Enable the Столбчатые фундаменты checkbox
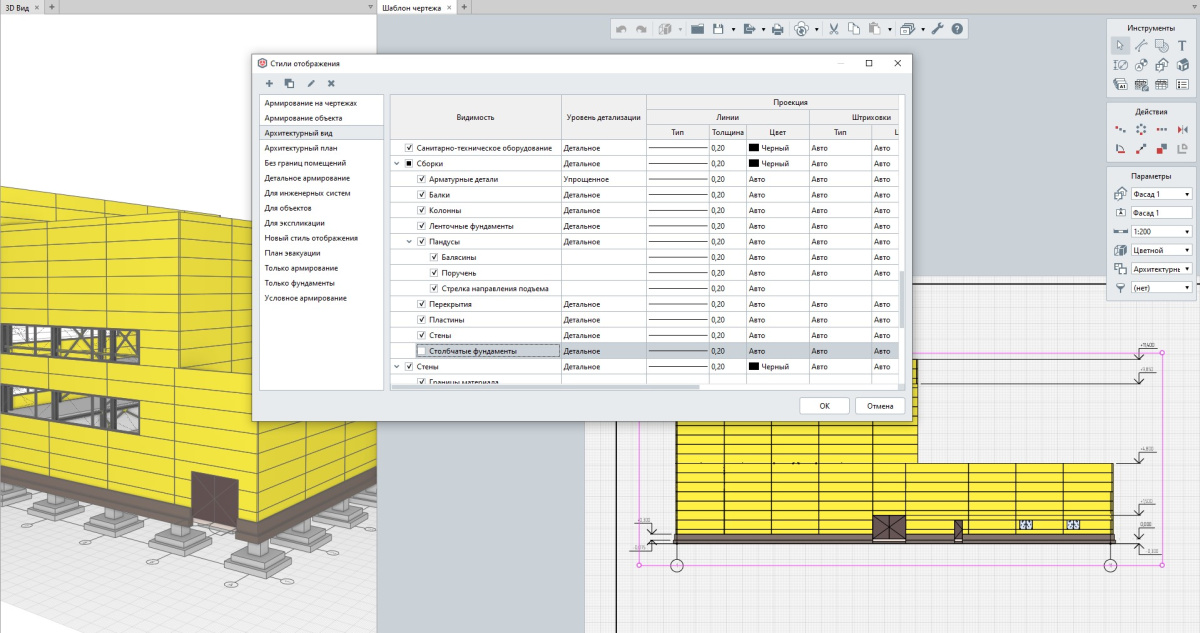Screen dimensions: 1200x633 click(421, 351)
